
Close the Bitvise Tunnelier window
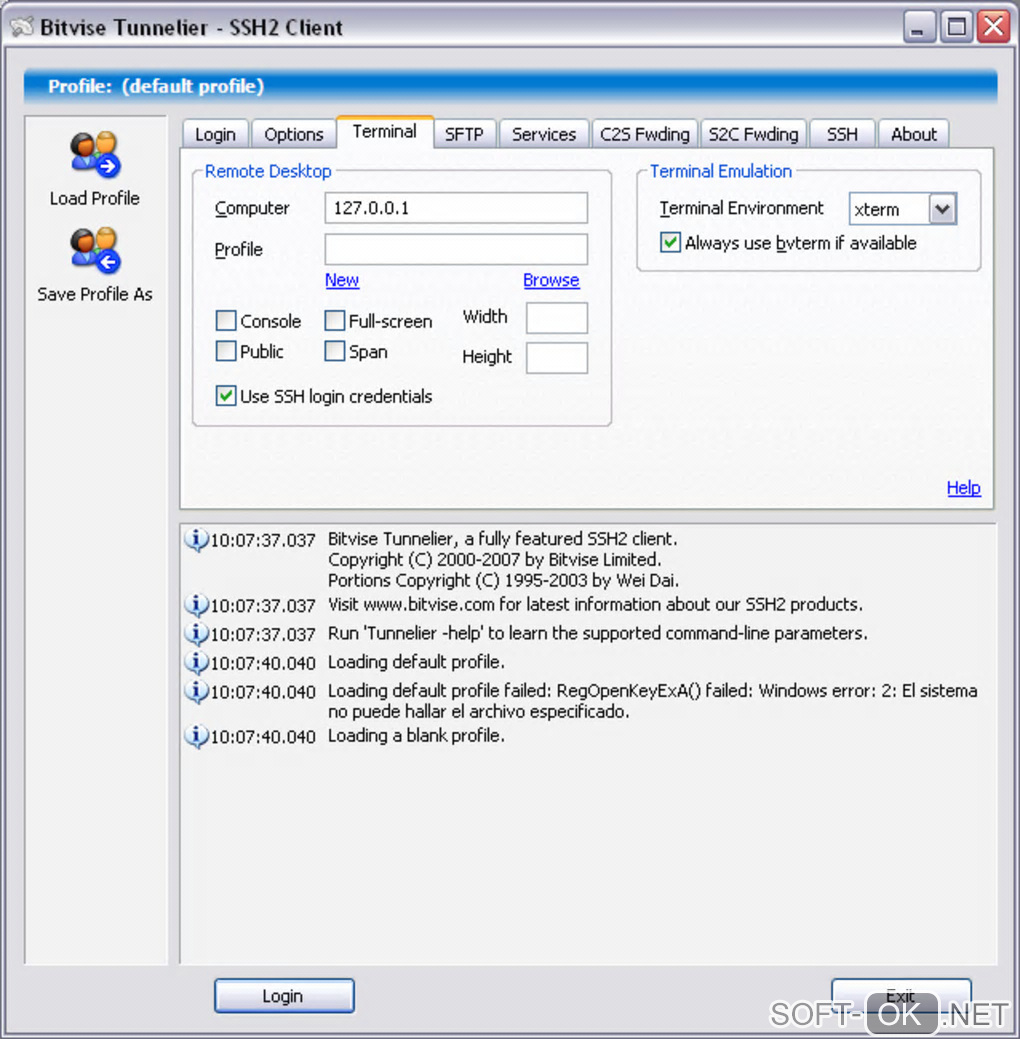993,27
